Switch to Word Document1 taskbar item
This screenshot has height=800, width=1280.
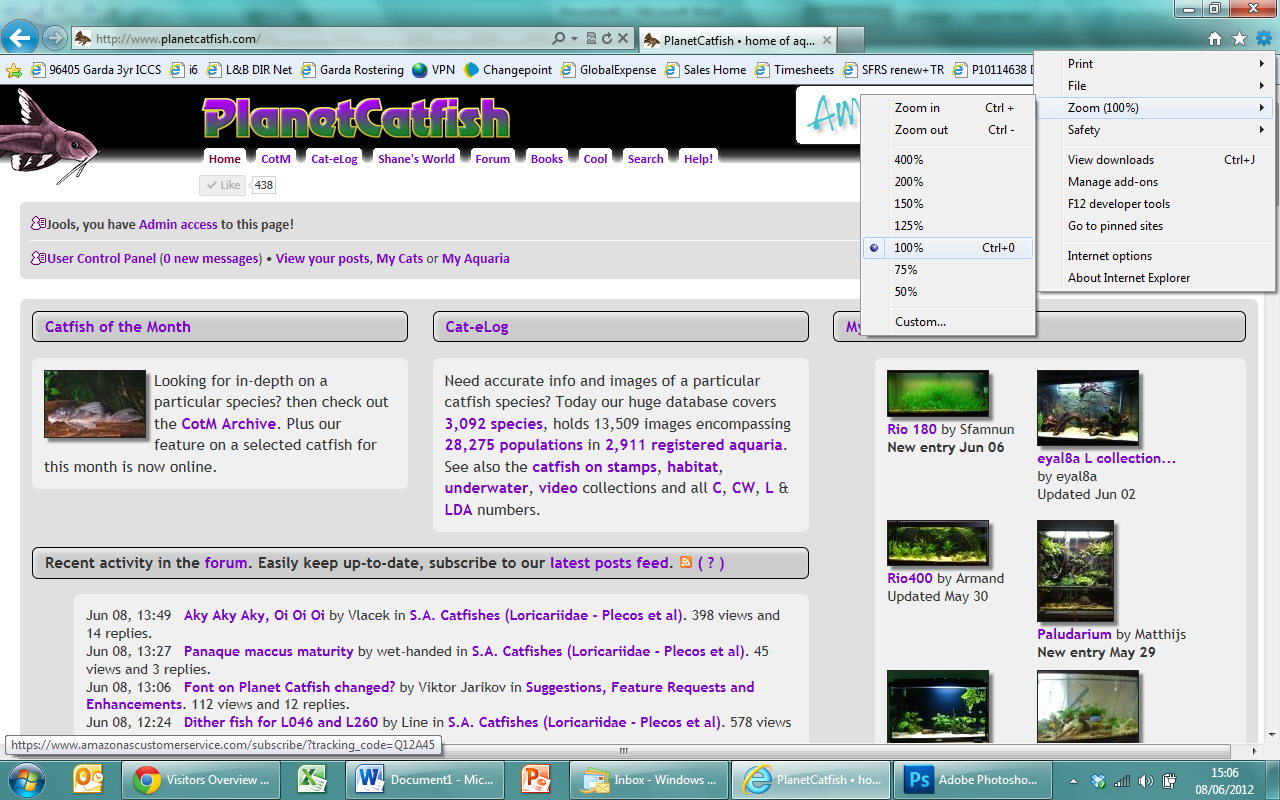coord(424,779)
